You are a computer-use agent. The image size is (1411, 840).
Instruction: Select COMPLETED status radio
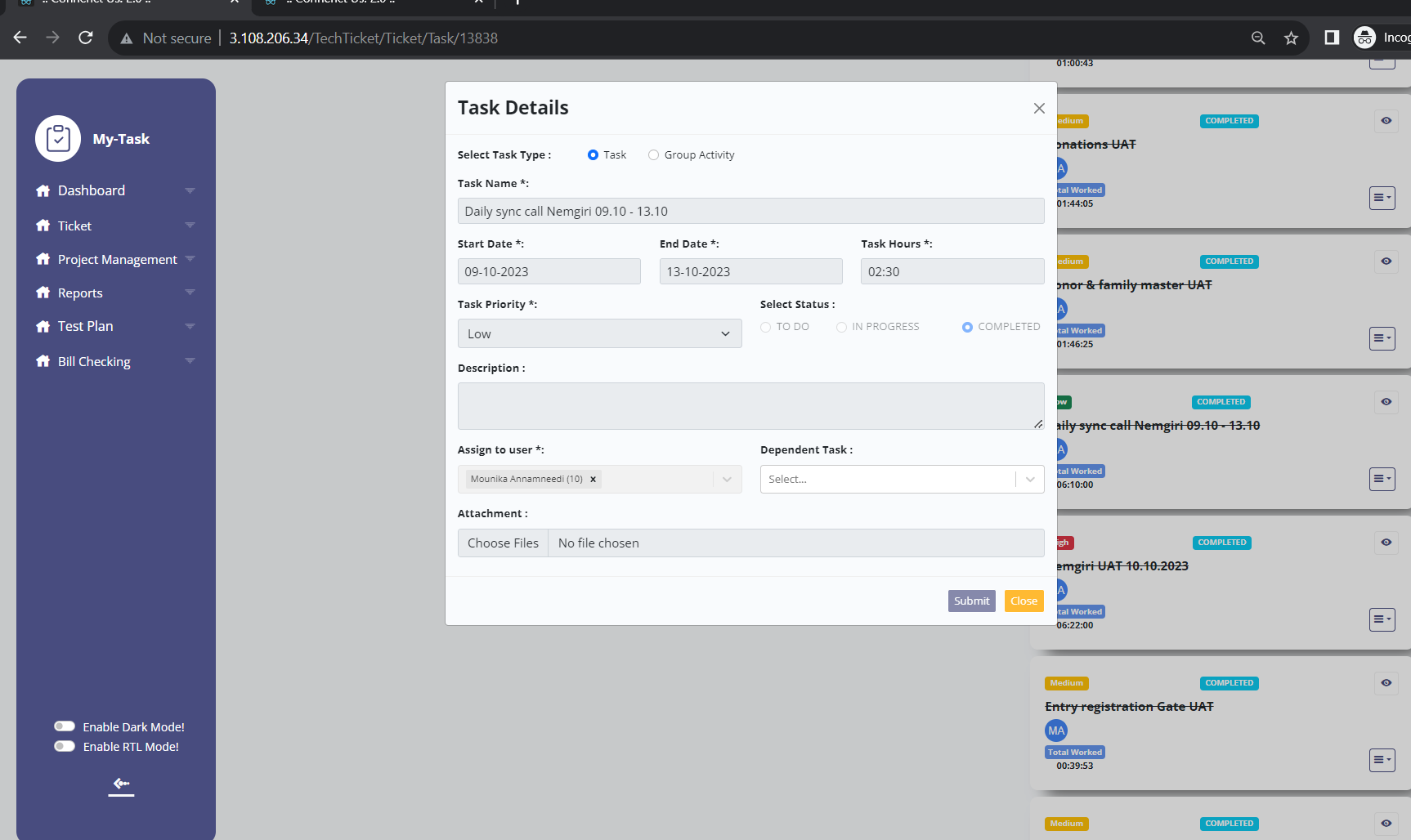pos(968,327)
